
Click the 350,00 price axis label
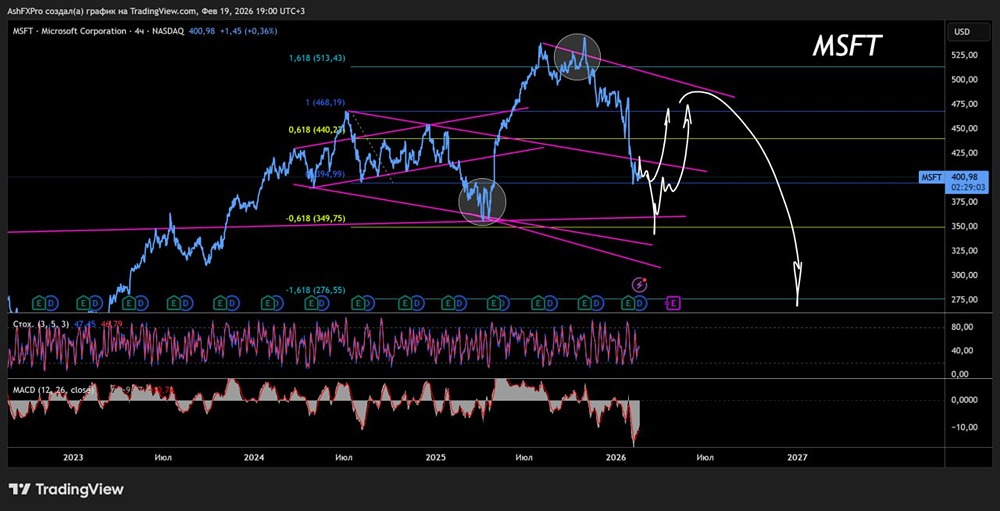(x=964, y=226)
